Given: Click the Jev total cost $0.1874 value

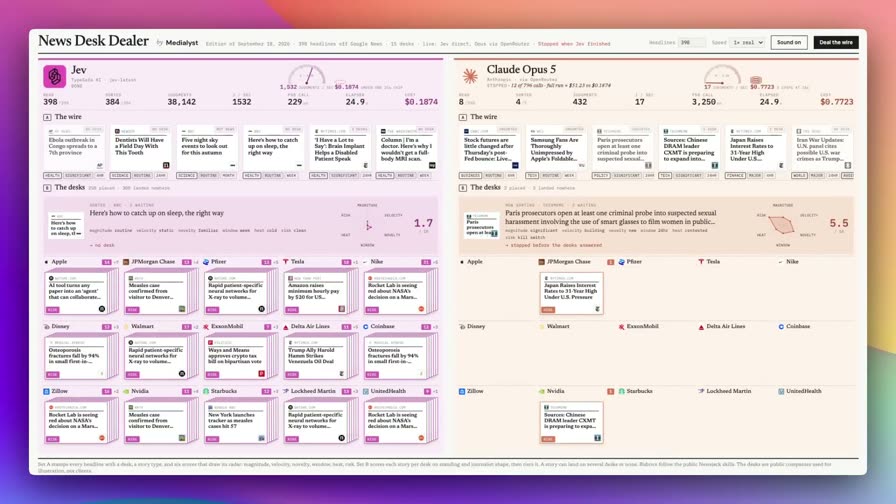Looking at the screenshot, I should (421, 102).
